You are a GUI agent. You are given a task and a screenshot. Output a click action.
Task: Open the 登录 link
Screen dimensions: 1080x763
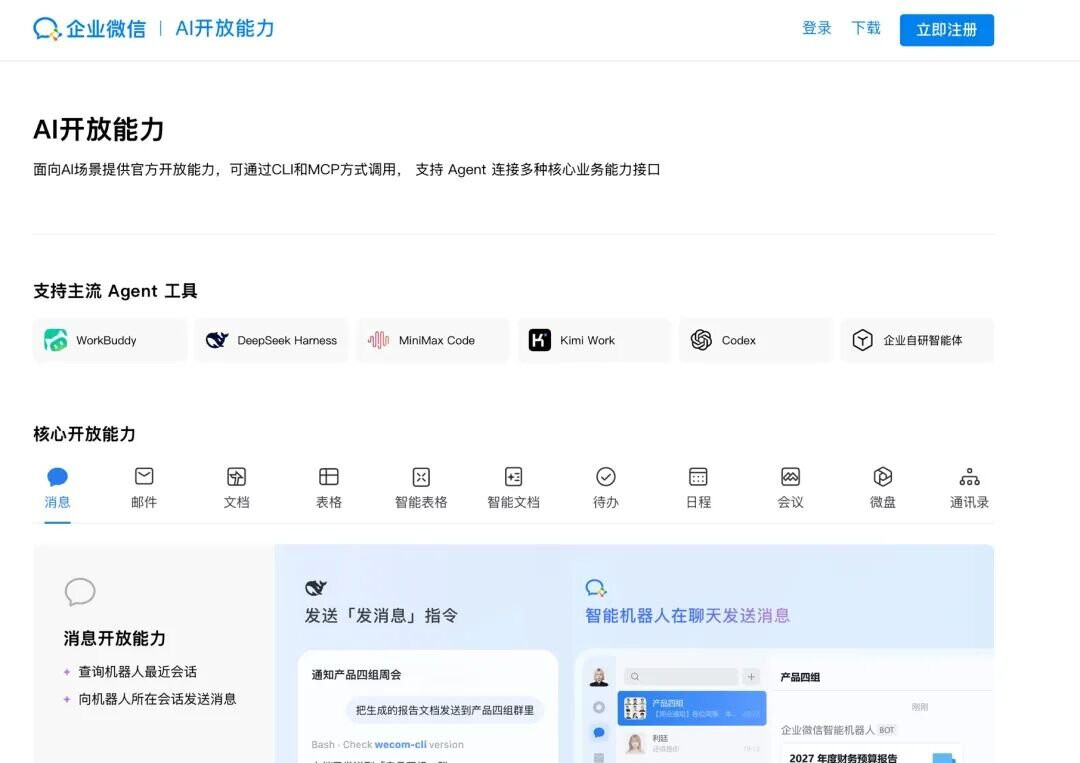click(816, 28)
